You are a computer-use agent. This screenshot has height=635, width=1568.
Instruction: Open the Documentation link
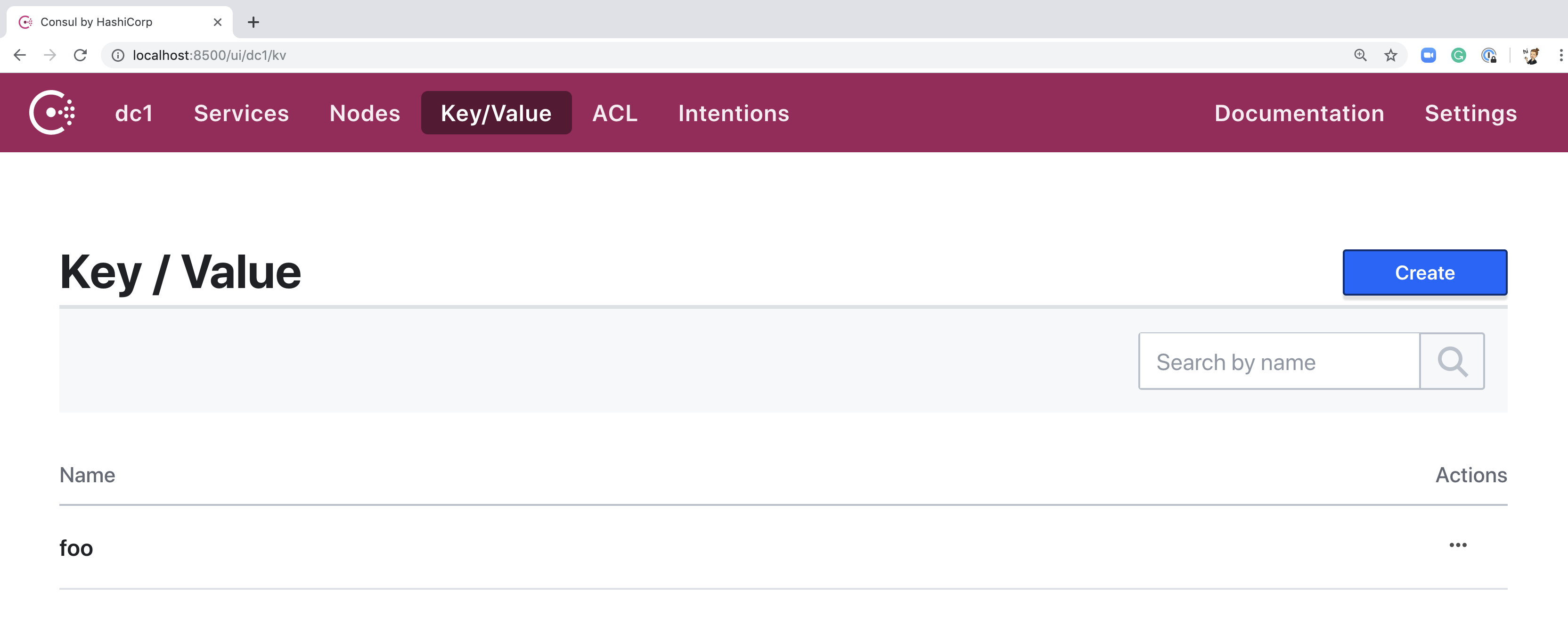click(x=1299, y=113)
